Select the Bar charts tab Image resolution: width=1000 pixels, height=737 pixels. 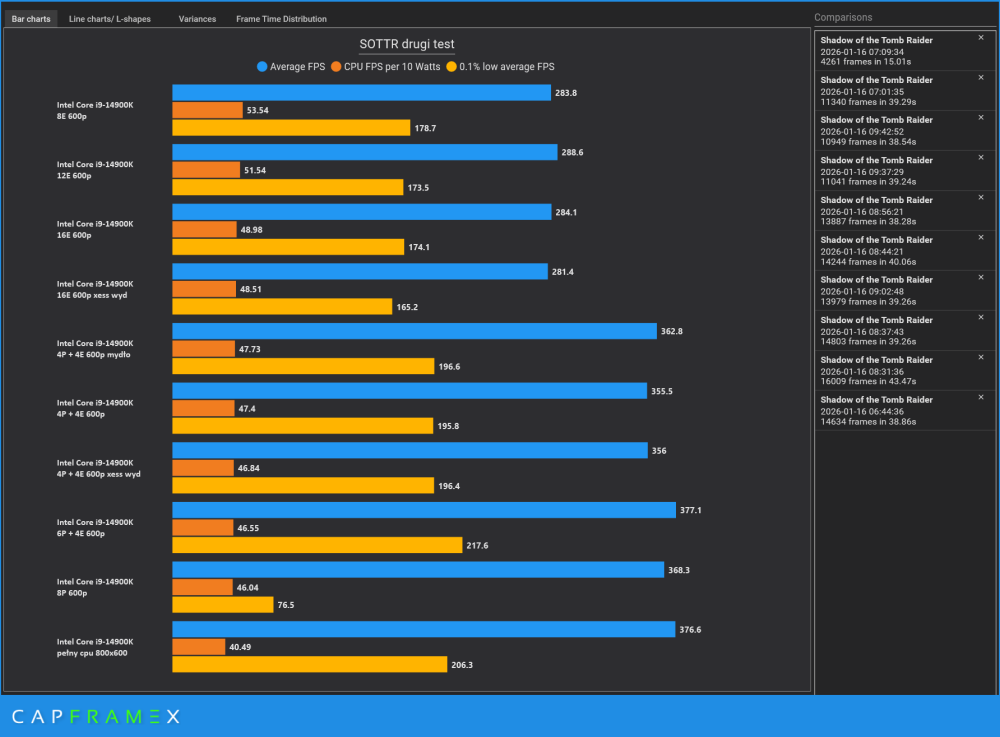pos(31,19)
